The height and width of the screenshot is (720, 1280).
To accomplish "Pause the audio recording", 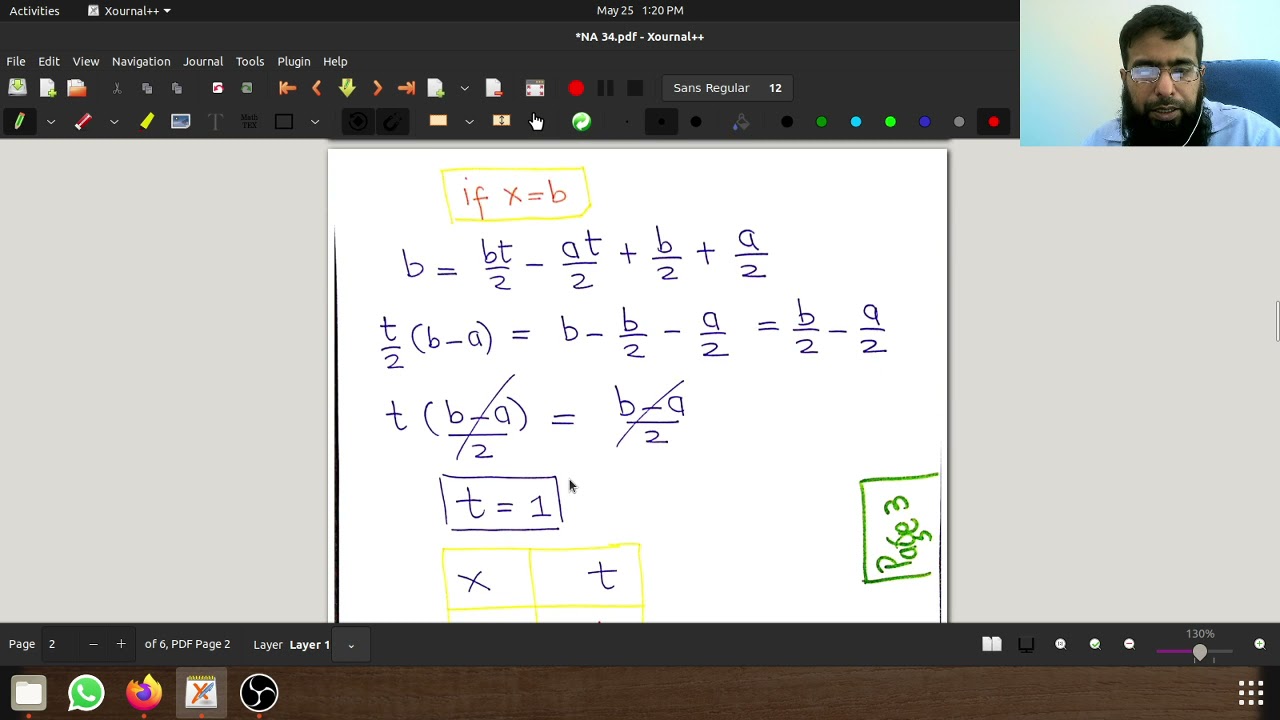I will (605, 88).
